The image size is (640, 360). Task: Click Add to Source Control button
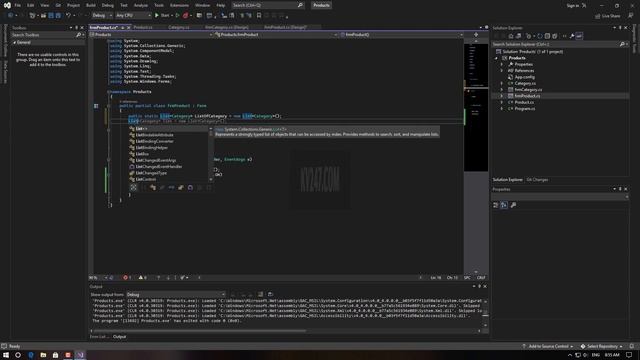click(548, 346)
